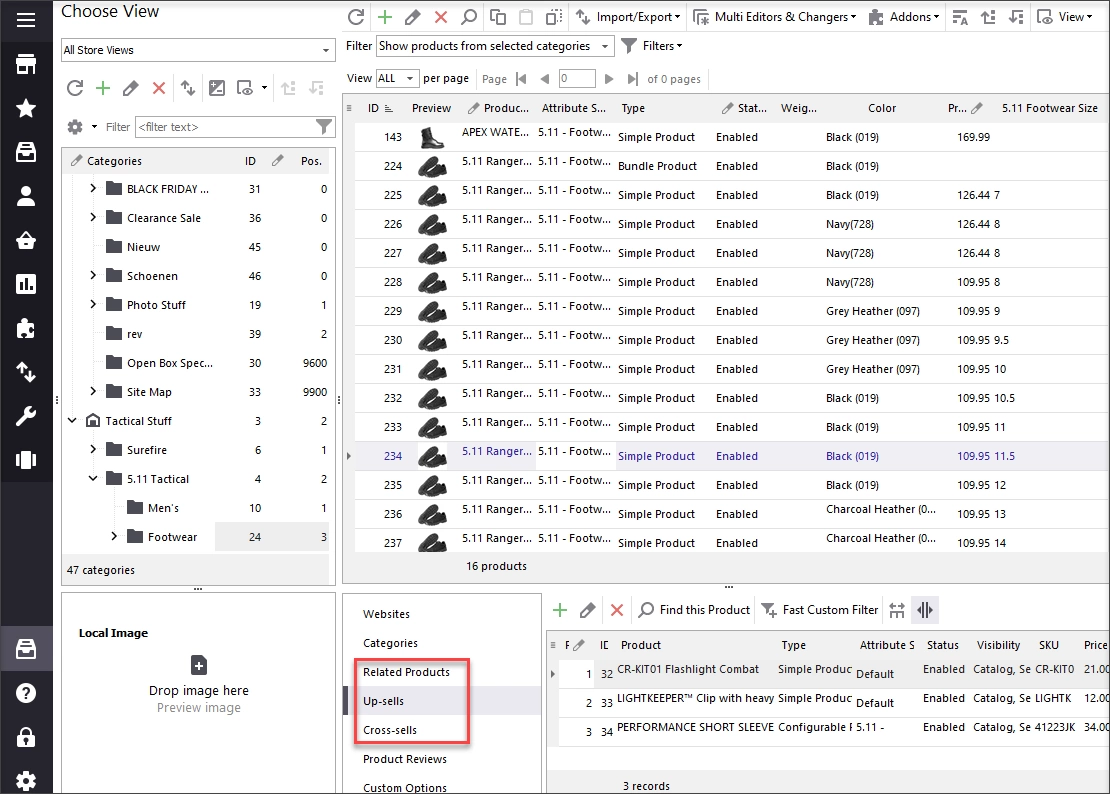The height and width of the screenshot is (794, 1110).
Task: Open the Websites section
Action: [x=387, y=614]
